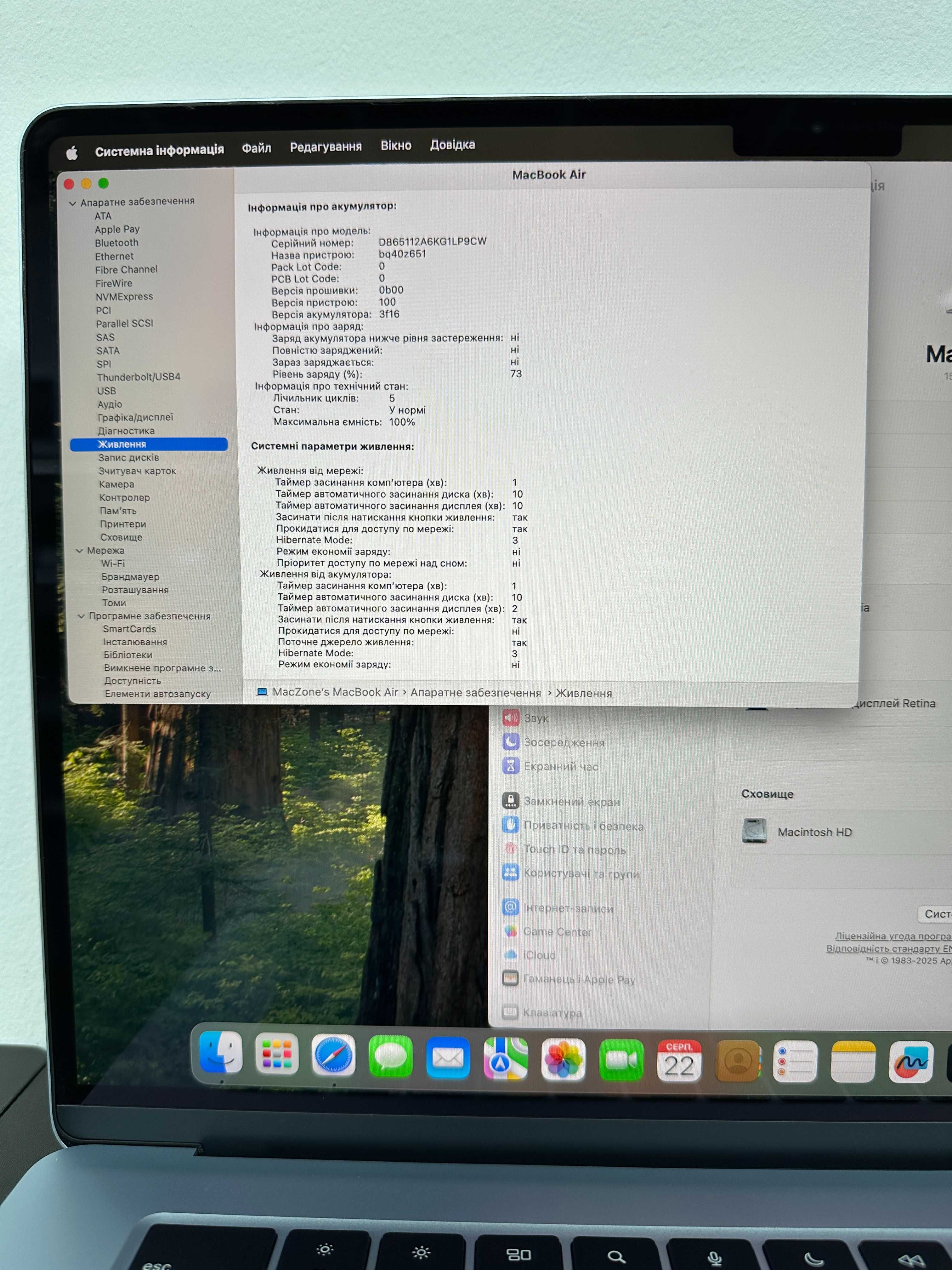Open Редагування menu
The width and height of the screenshot is (952, 1270).
326,147
